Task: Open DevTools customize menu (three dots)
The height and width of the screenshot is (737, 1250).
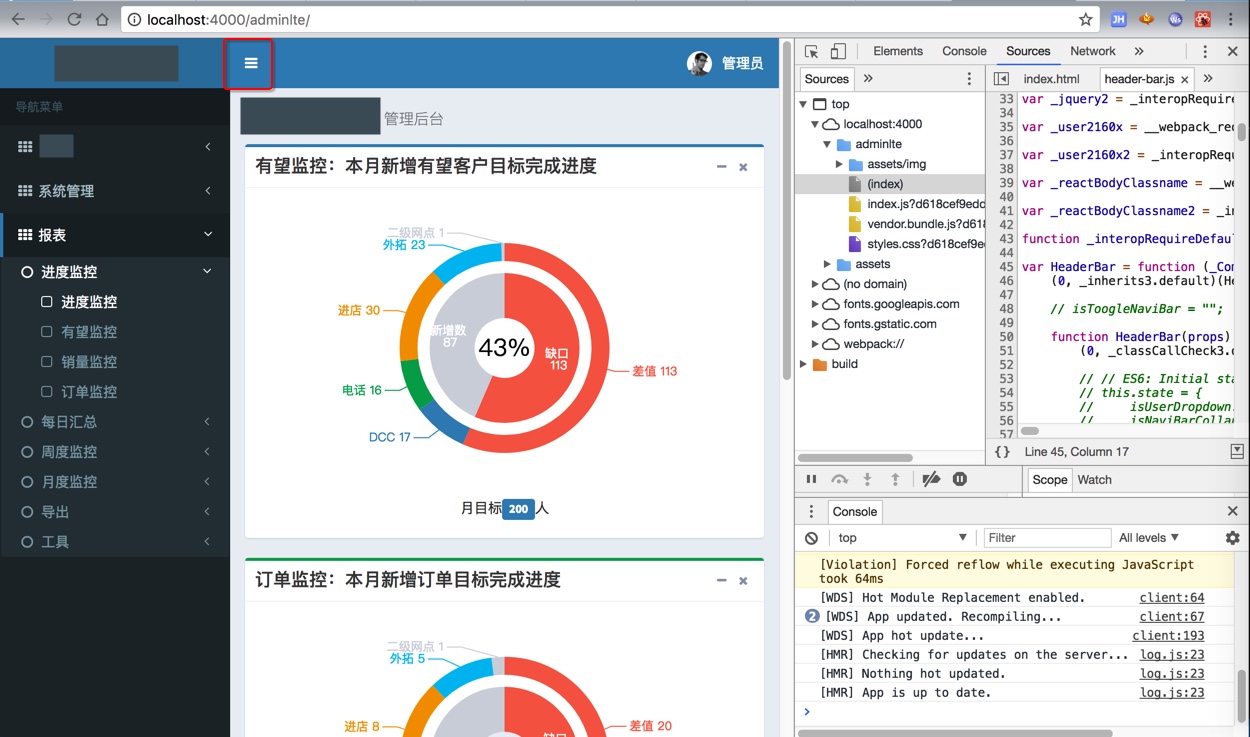Action: (1205, 51)
